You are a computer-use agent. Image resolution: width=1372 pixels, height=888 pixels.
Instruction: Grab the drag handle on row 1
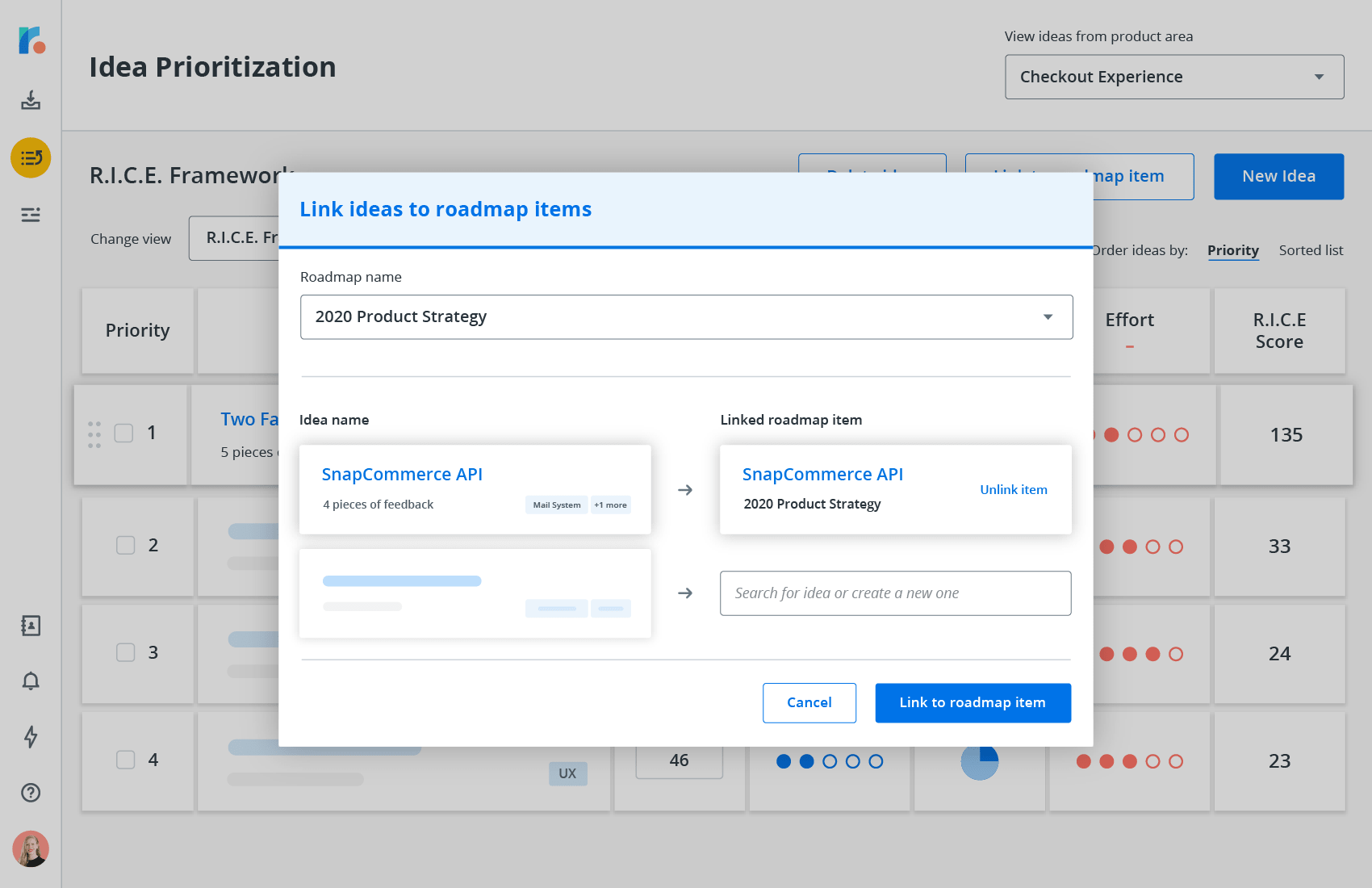point(94,434)
